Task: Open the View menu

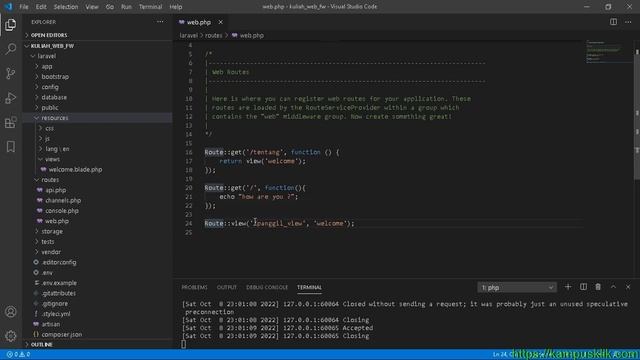Action: [92, 7]
